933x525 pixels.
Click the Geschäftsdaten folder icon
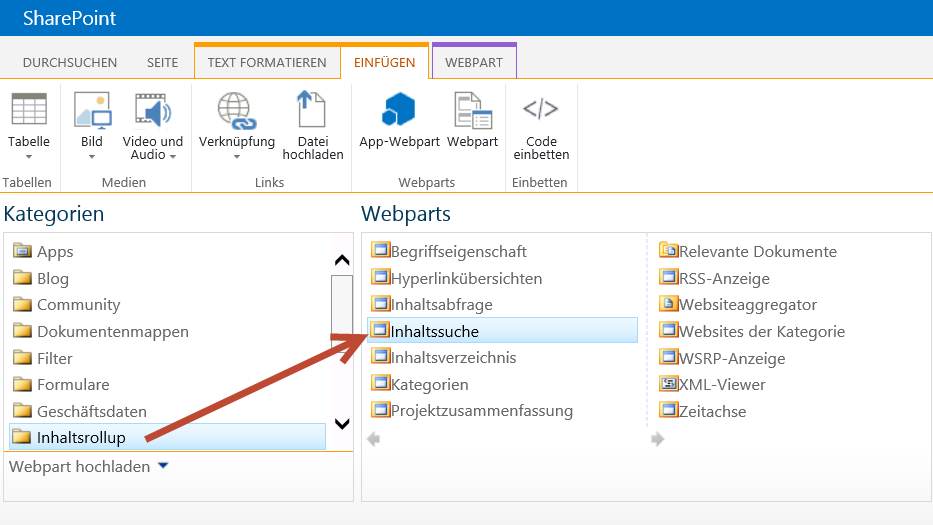click(23, 410)
